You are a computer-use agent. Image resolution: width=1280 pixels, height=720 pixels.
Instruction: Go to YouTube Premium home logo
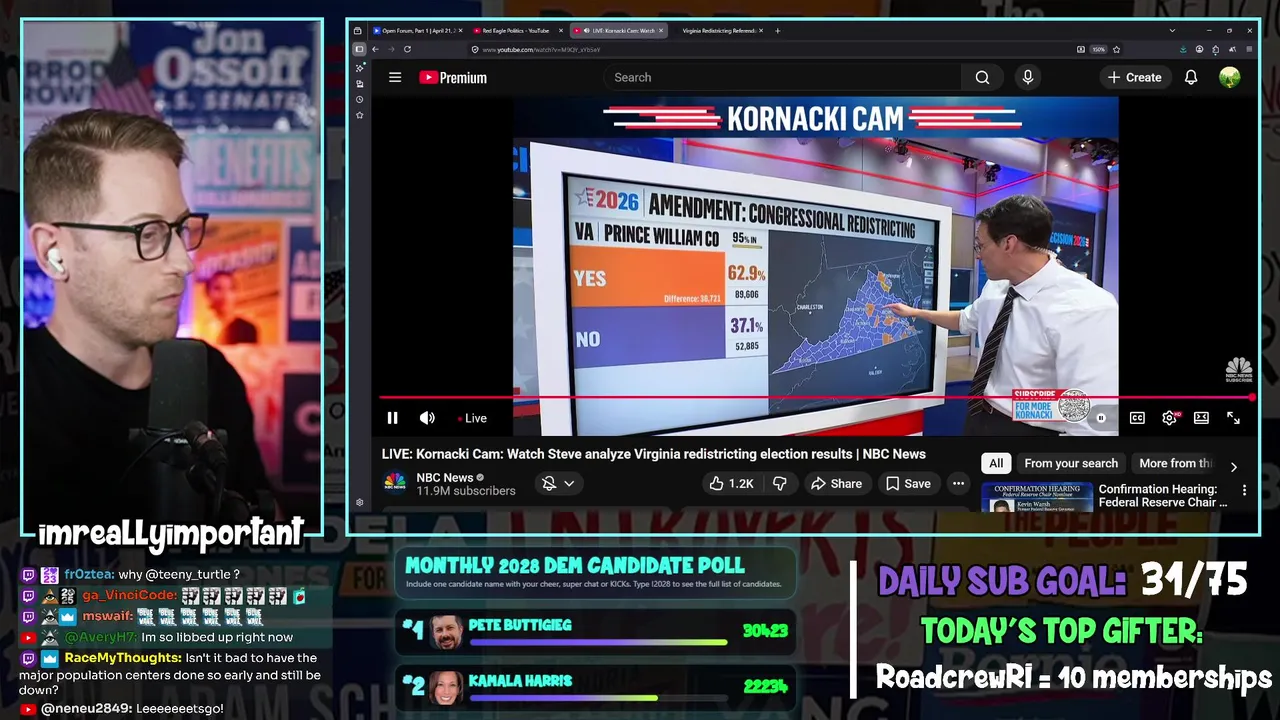pyautogui.click(x=453, y=77)
